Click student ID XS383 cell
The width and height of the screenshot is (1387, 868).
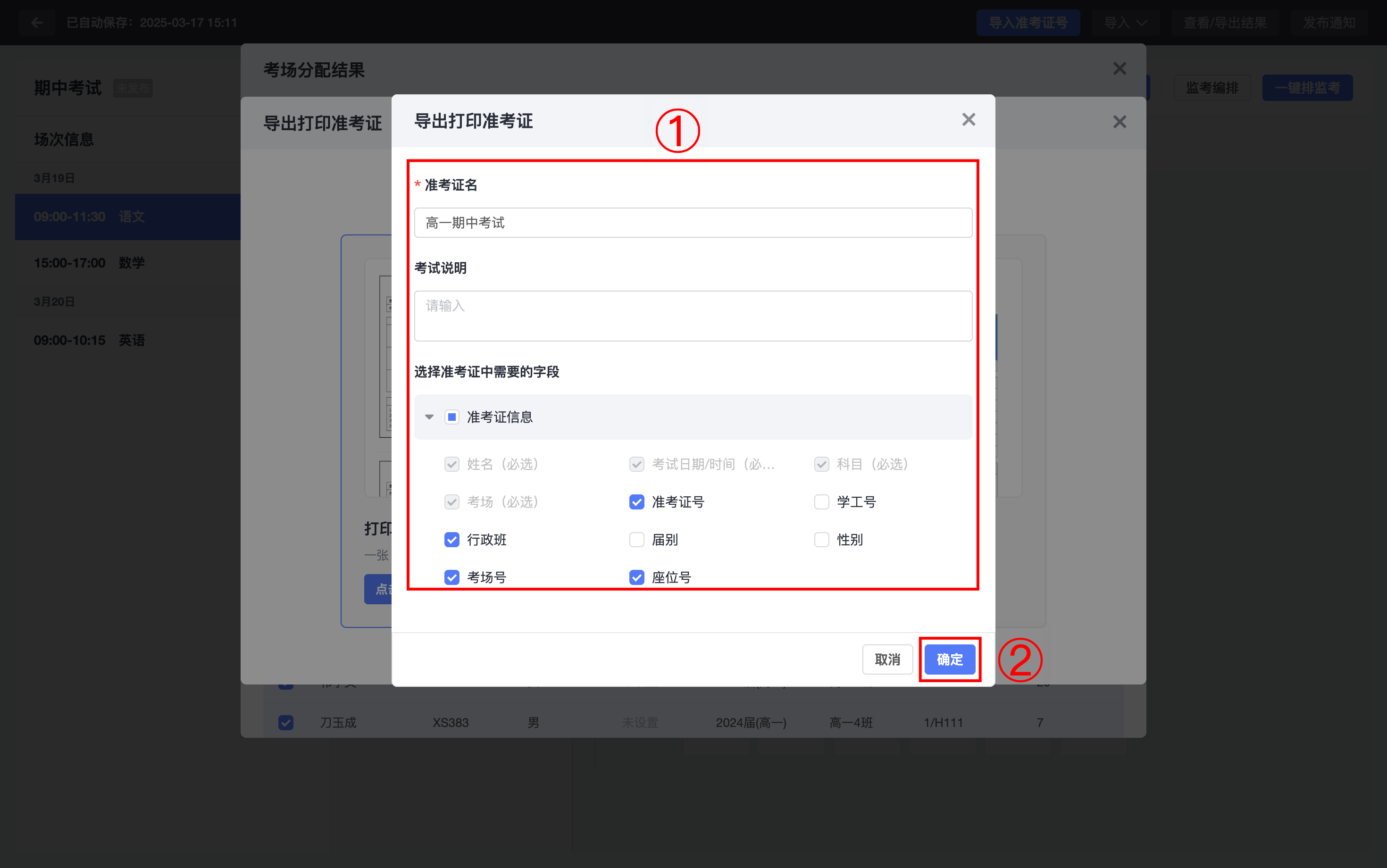click(x=451, y=723)
